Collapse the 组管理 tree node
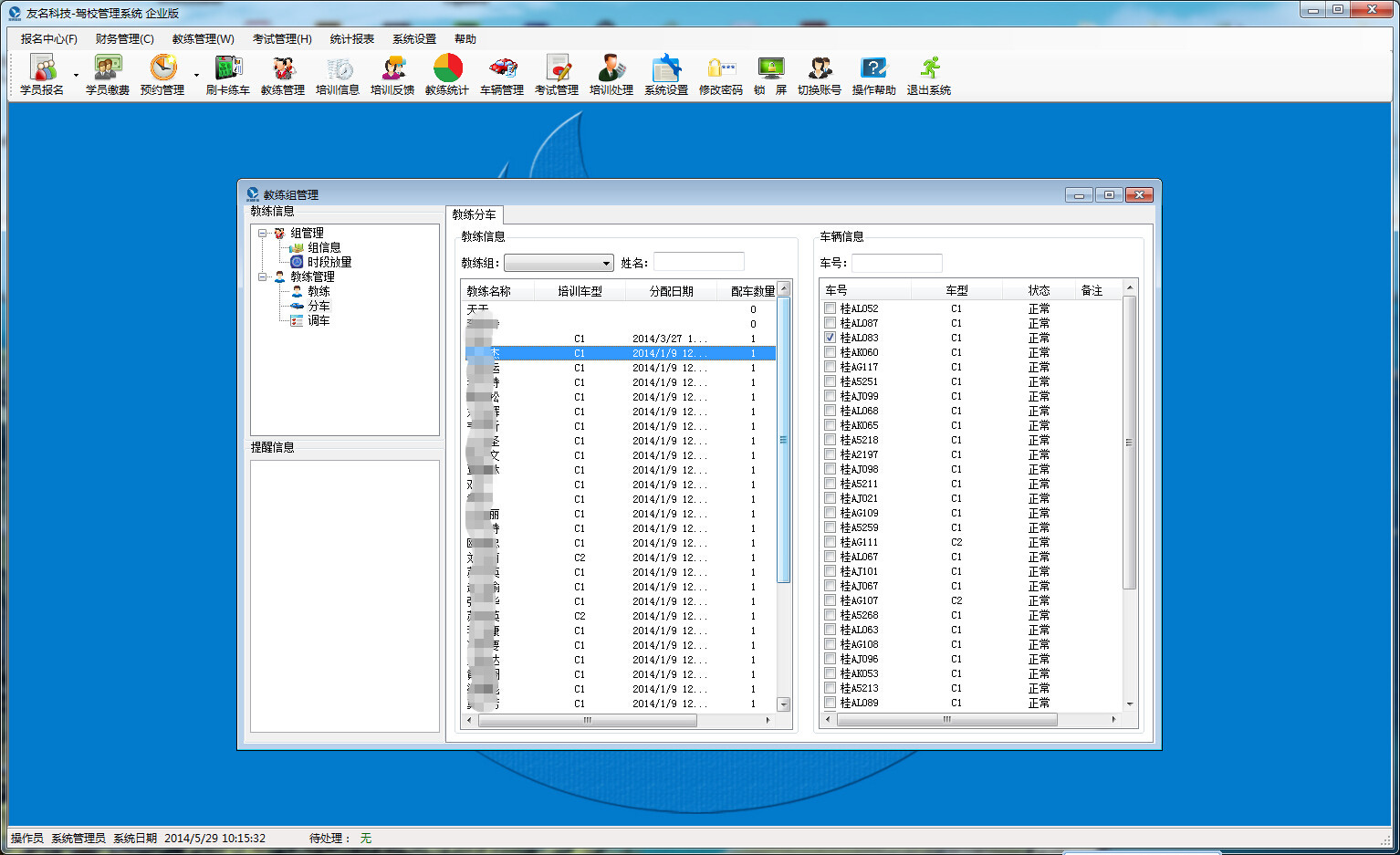Image resolution: width=1400 pixels, height=855 pixels. (x=263, y=233)
